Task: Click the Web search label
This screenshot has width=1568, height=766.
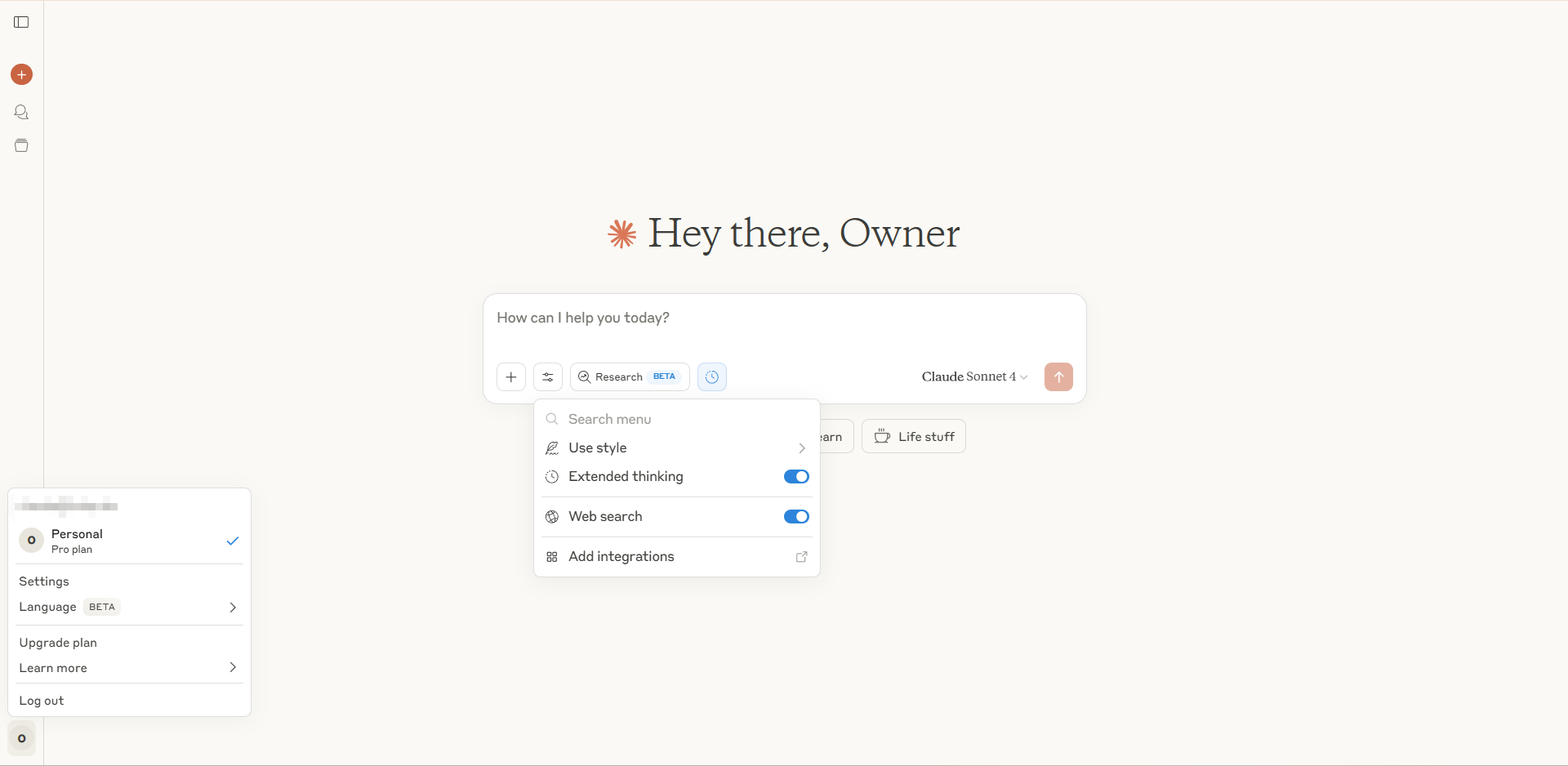Action: [605, 516]
